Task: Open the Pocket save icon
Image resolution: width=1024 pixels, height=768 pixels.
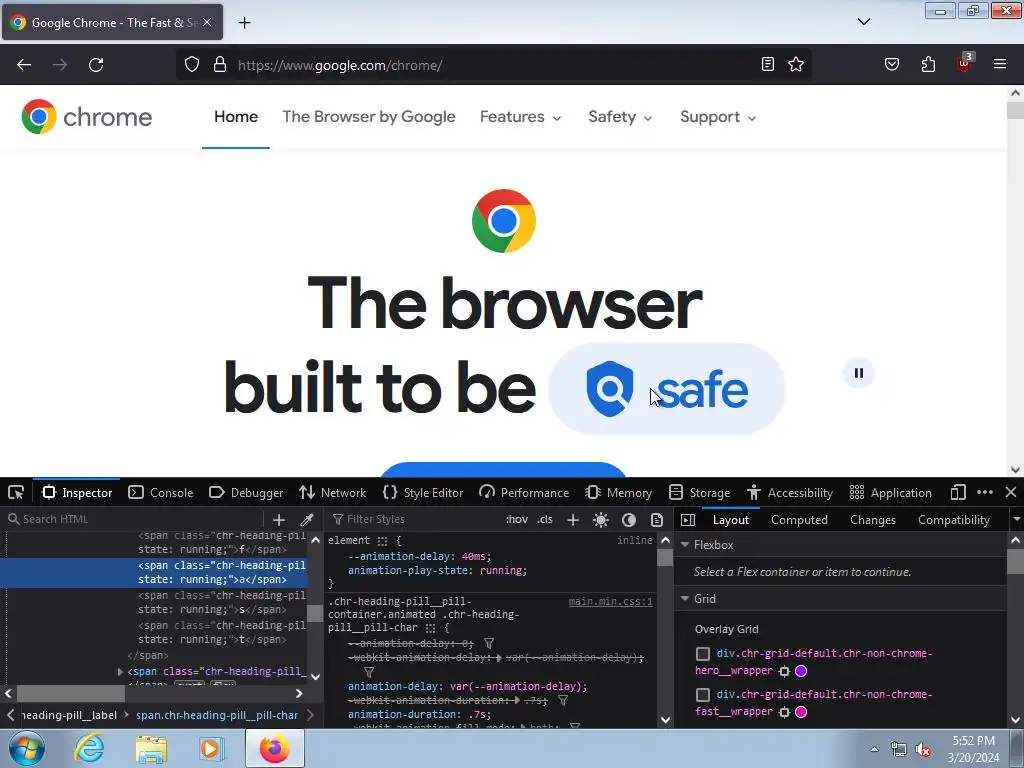Action: (891, 64)
